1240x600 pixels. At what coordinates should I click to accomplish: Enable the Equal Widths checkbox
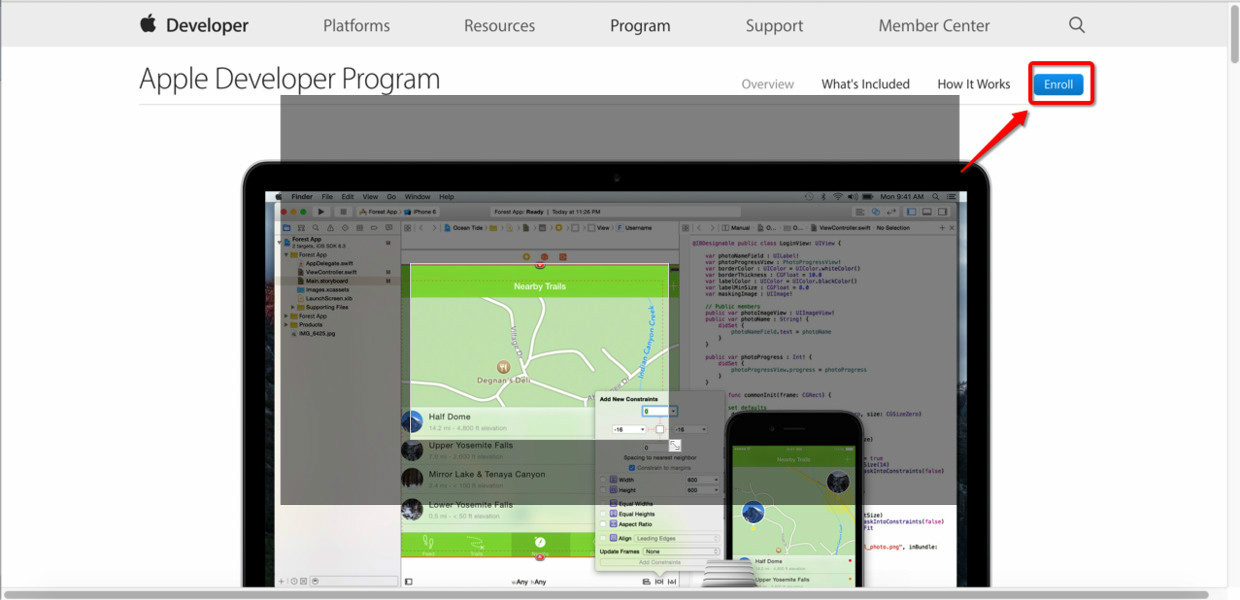[603, 504]
